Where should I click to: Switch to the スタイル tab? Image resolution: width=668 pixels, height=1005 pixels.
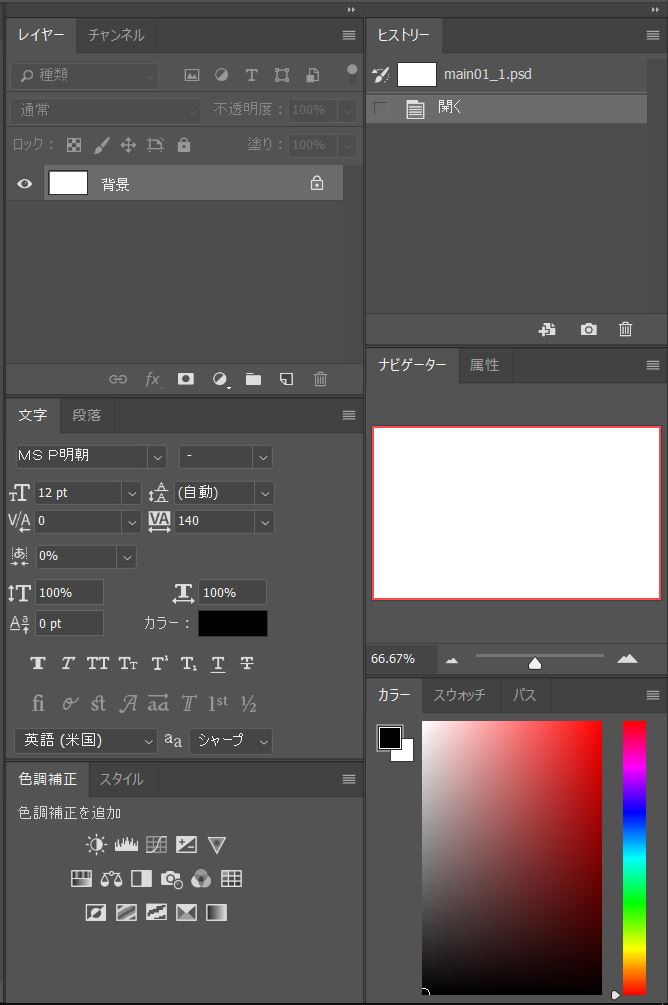coord(121,779)
